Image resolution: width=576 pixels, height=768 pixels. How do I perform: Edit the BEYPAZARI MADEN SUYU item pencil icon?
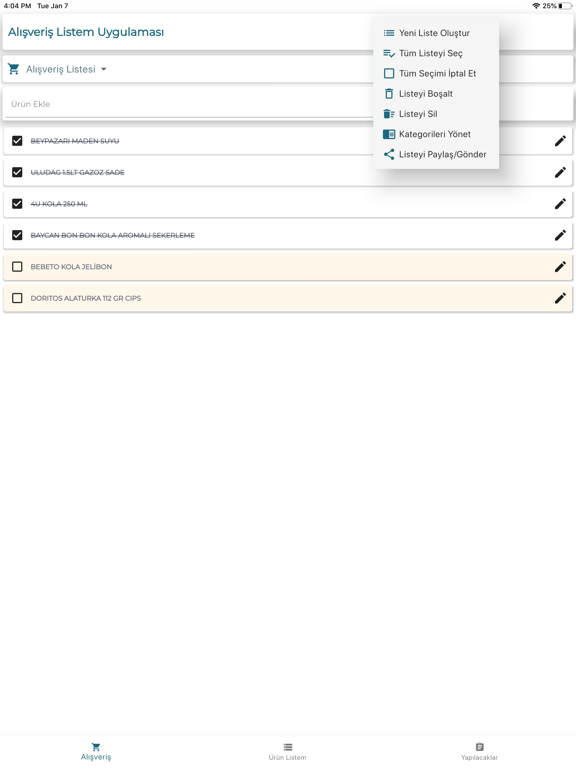point(560,141)
